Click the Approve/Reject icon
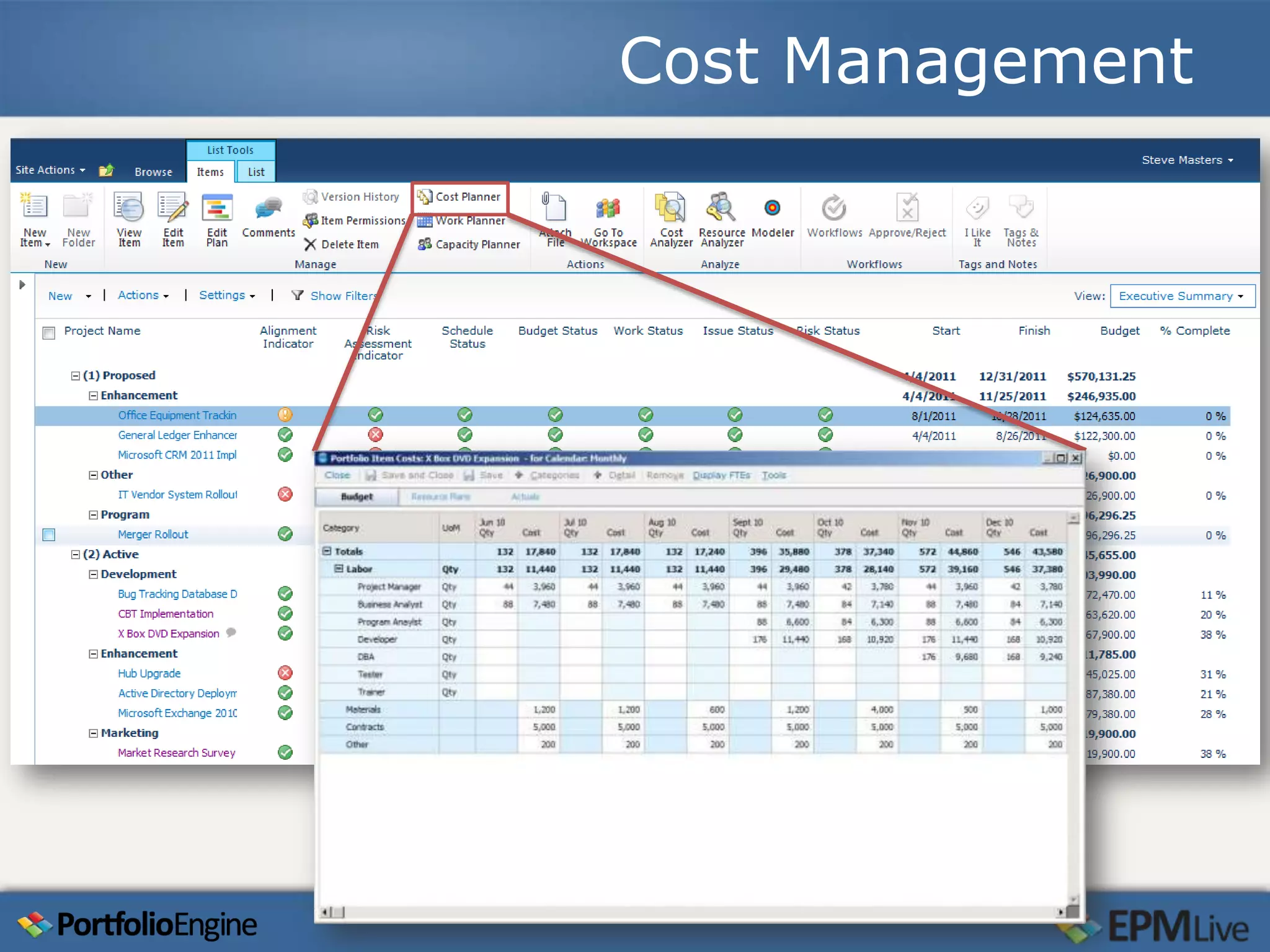This screenshot has height=952, width=1270. (907, 216)
